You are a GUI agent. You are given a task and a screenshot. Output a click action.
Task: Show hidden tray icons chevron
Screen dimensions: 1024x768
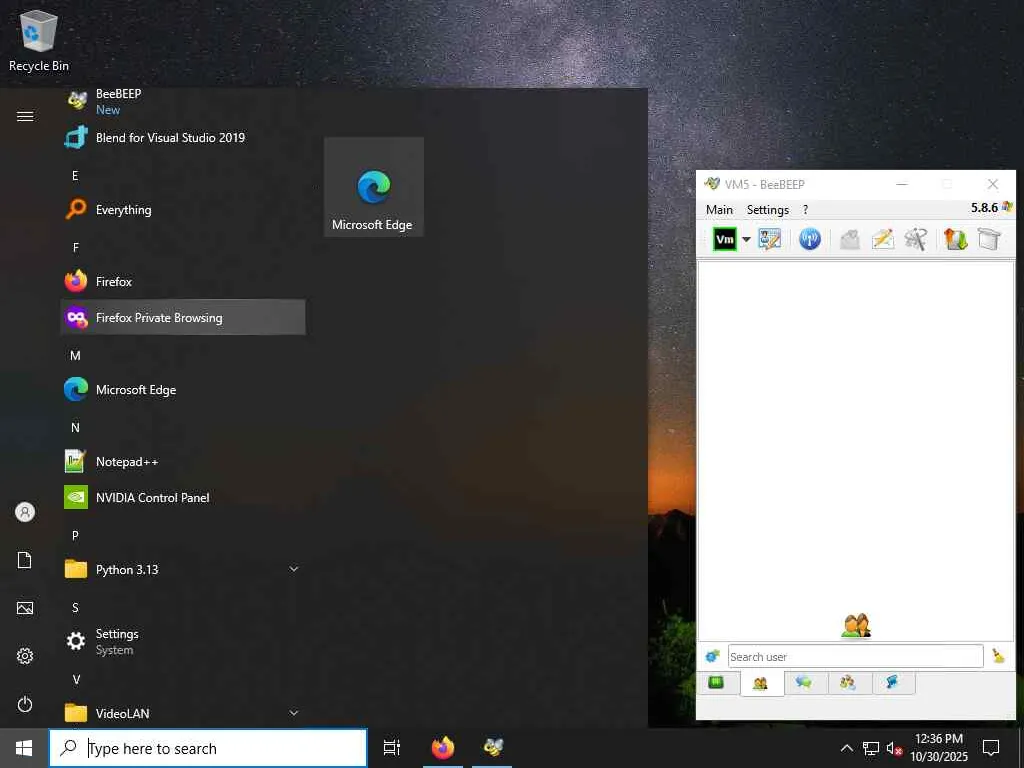(x=846, y=748)
